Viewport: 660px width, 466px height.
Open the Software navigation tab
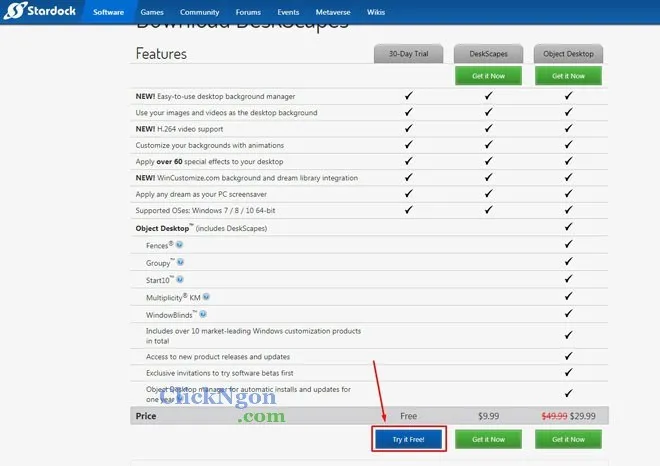coord(108,13)
